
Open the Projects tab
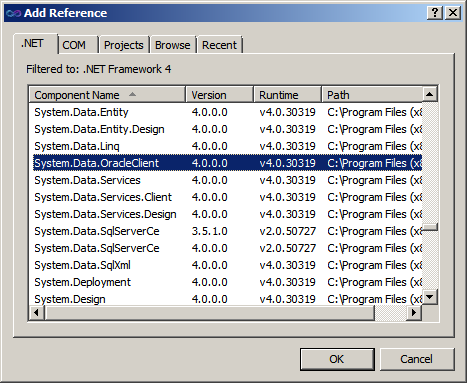(x=124, y=45)
